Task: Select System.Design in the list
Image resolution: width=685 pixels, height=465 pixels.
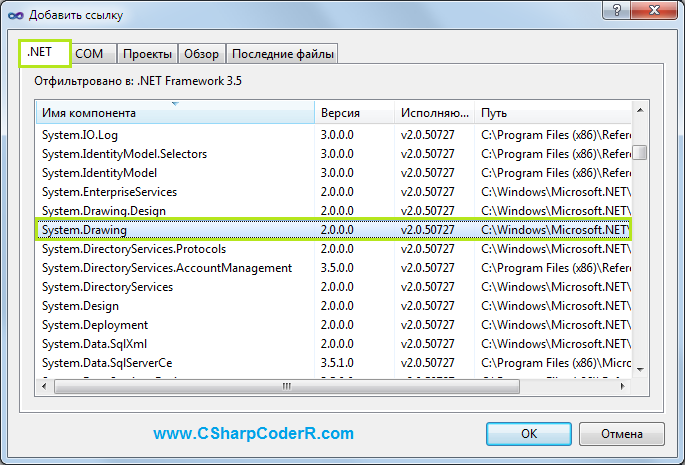Action: [334, 306]
